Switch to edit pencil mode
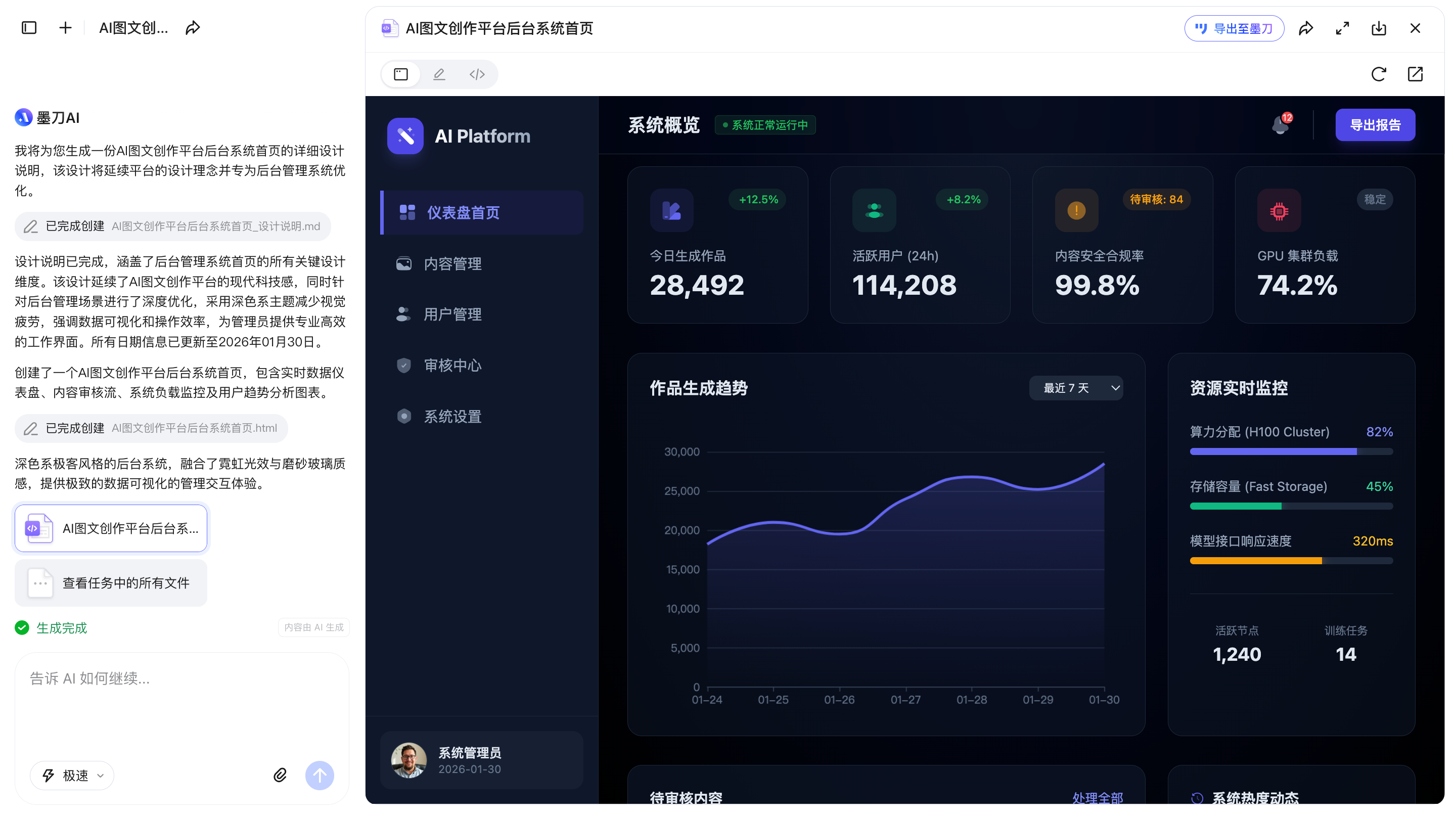 (x=439, y=74)
